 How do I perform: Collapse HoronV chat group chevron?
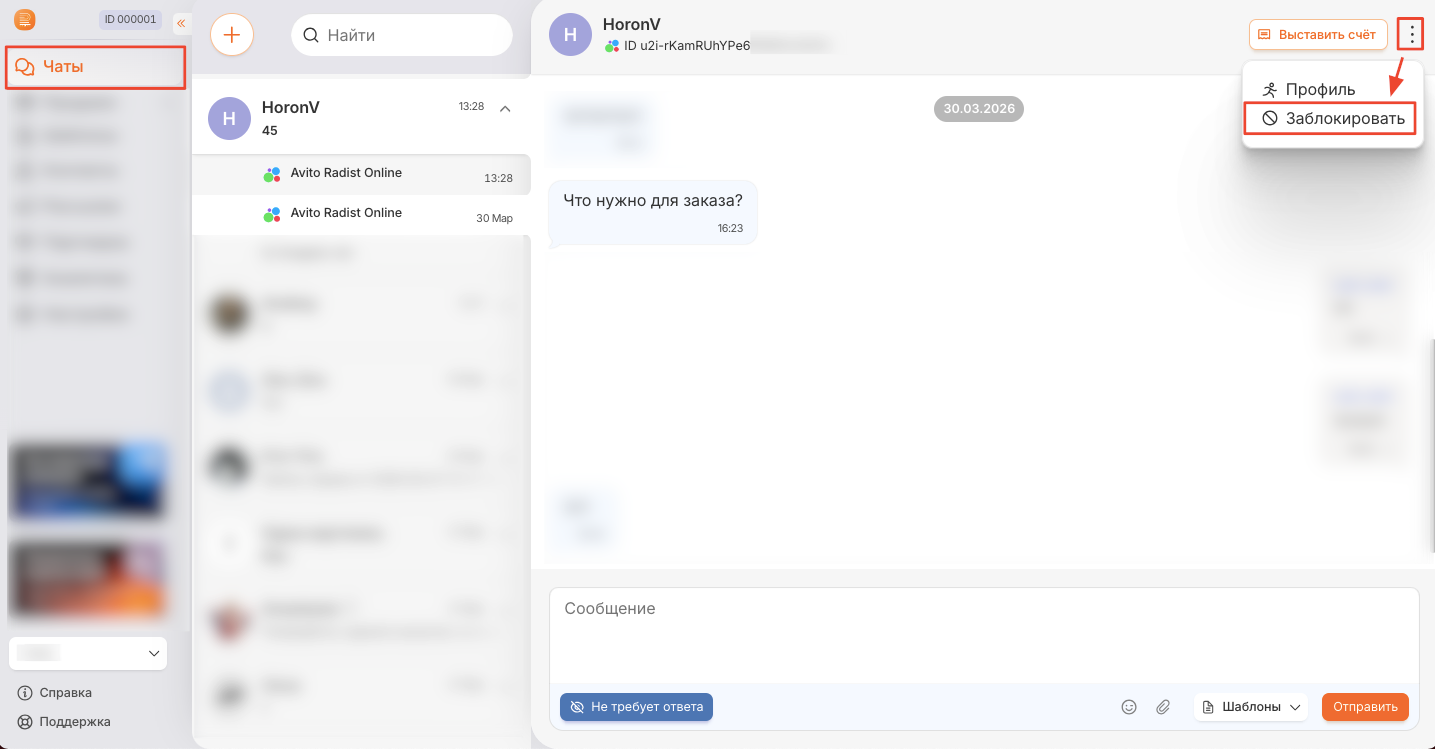click(x=505, y=108)
